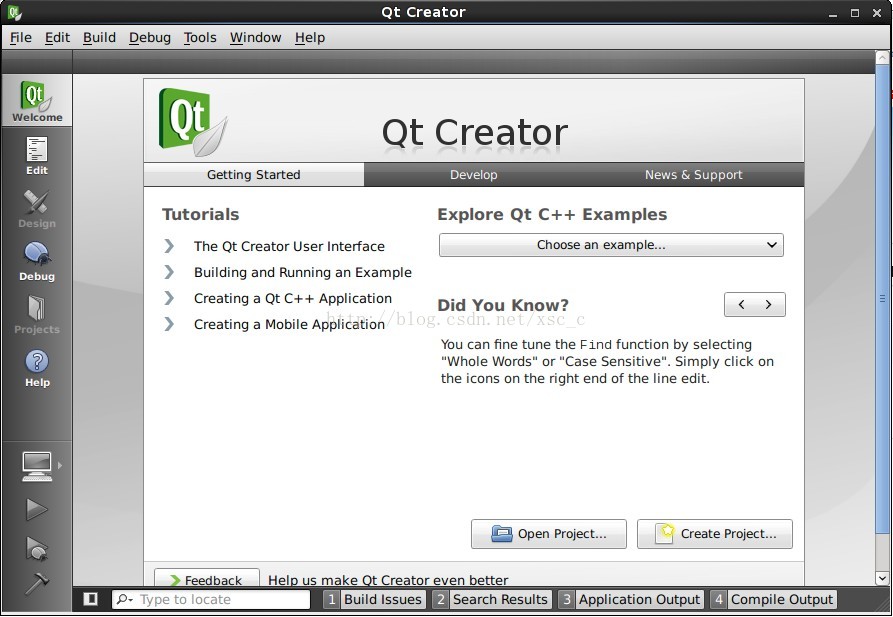This screenshot has width=893, height=617.
Task: Maximize the Qt Creator window
Action: [854, 13]
